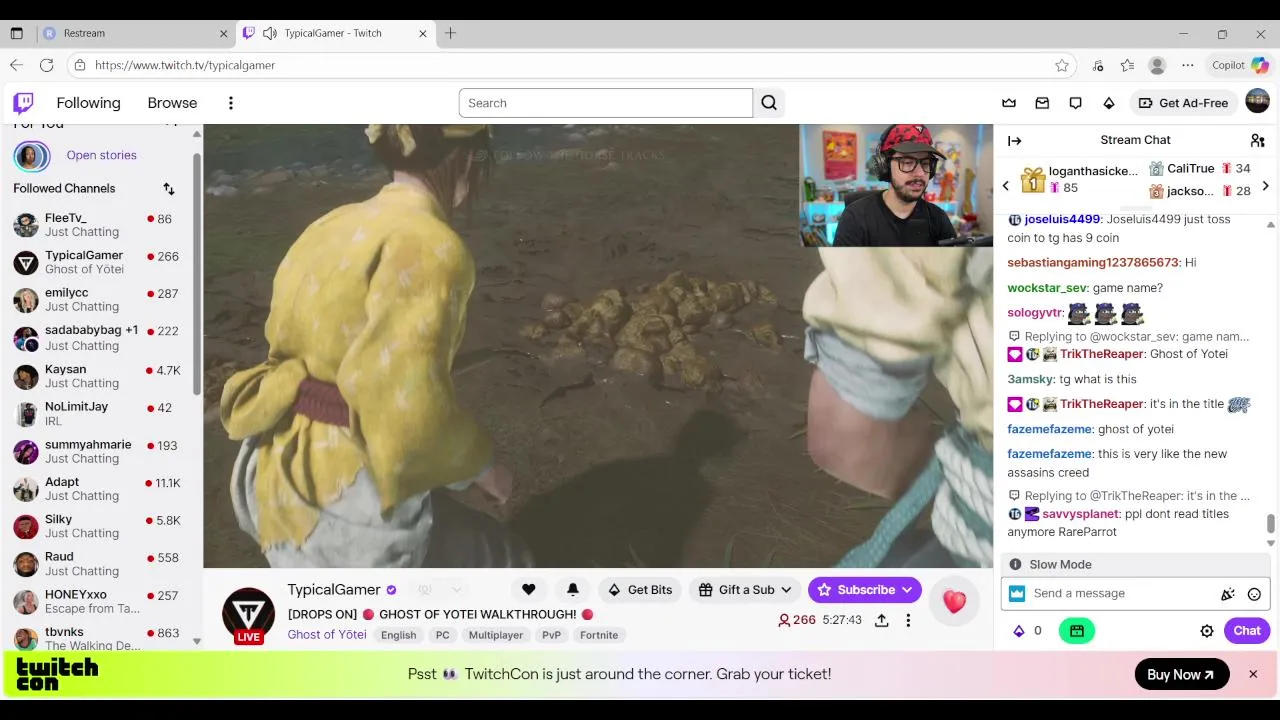The height and width of the screenshot is (720, 1280).
Task: Refresh the page
Action: pyautogui.click(x=46, y=65)
